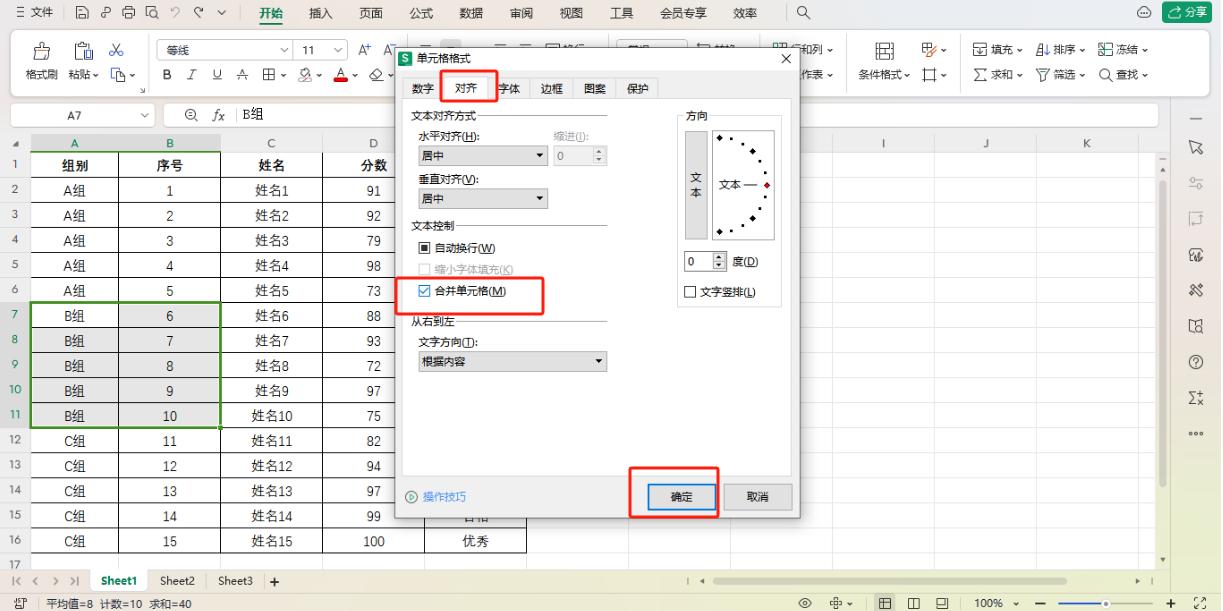Switch to Sheet2 tab

tap(177, 581)
